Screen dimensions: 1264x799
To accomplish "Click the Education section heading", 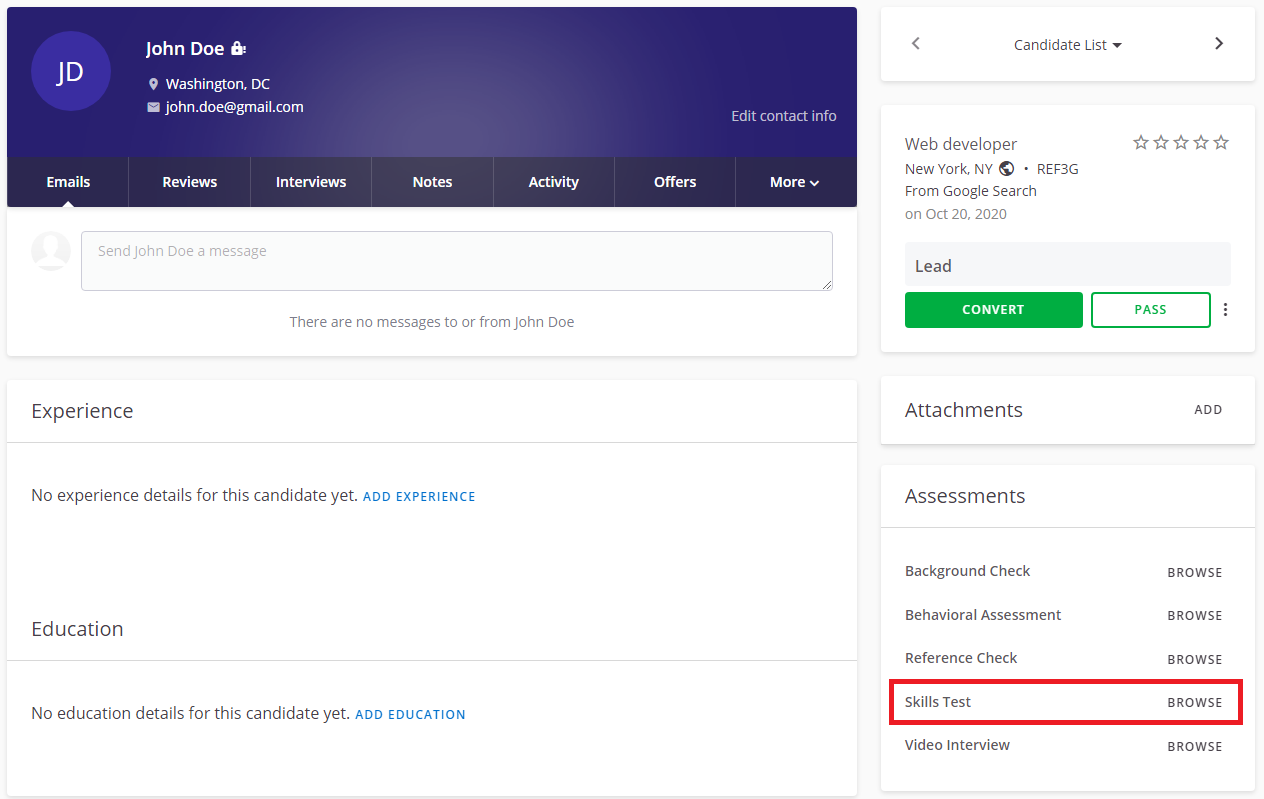I will pos(78,629).
